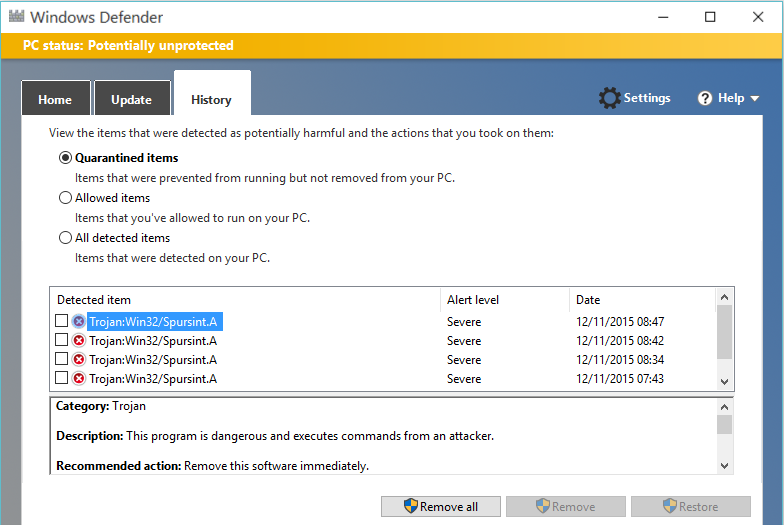
Task: Select the All detected items radio button
Action: click(x=65, y=238)
